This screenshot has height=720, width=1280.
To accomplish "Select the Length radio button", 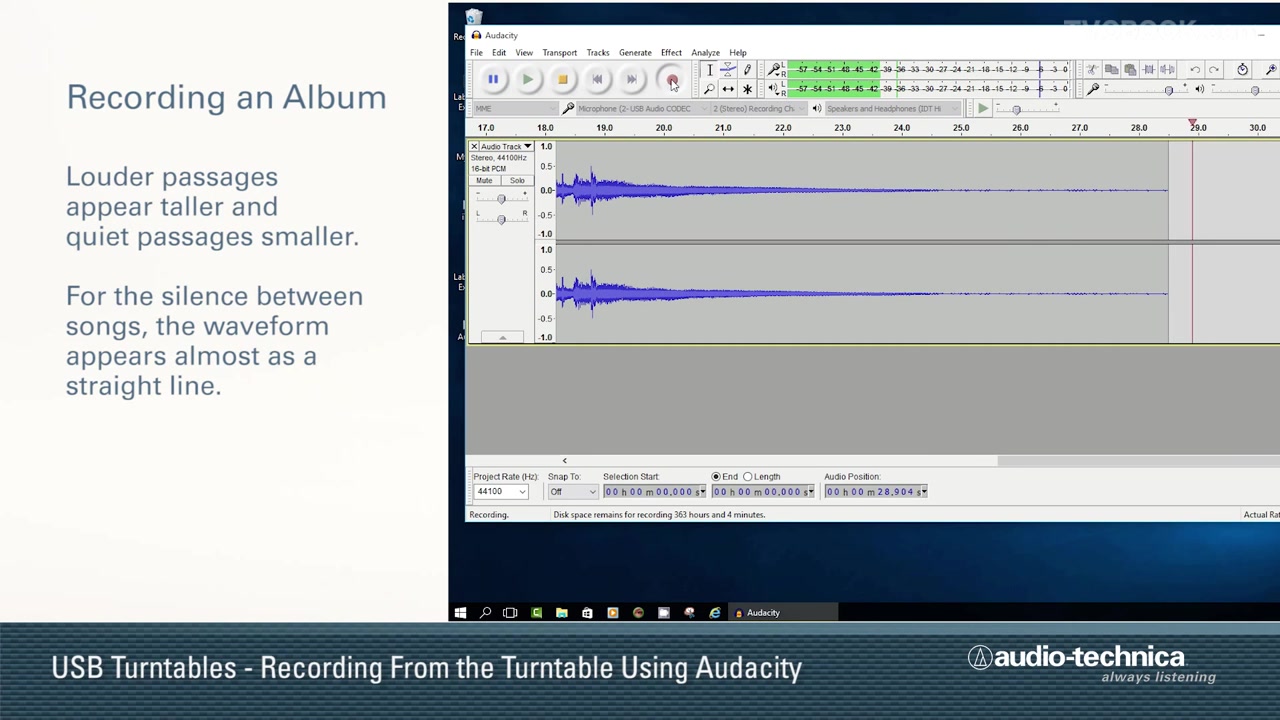I will [x=748, y=477].
